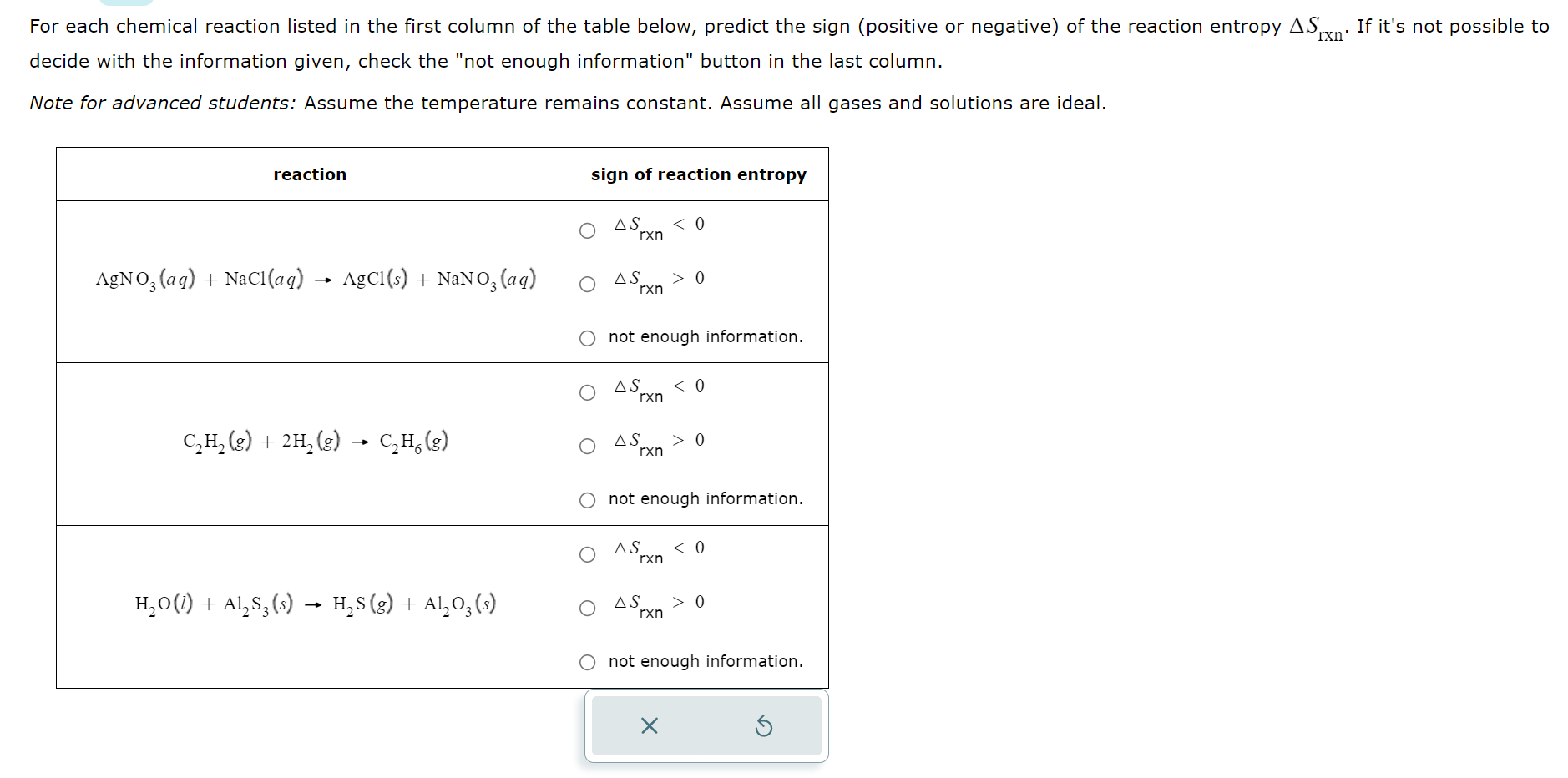Select ΔS > 0 for the H2O reaction
This screenshot has width=1568, height=778.
coord(588,607)
